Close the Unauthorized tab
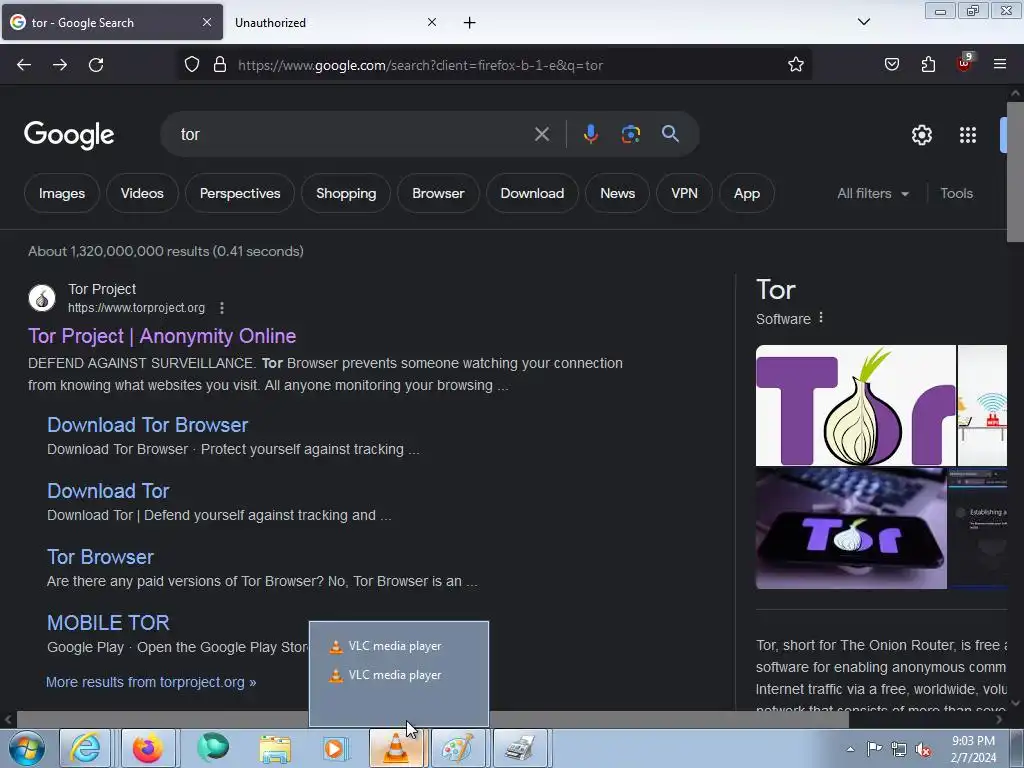The width and height of the screenshot is (1024, 768). pos(432,22)
